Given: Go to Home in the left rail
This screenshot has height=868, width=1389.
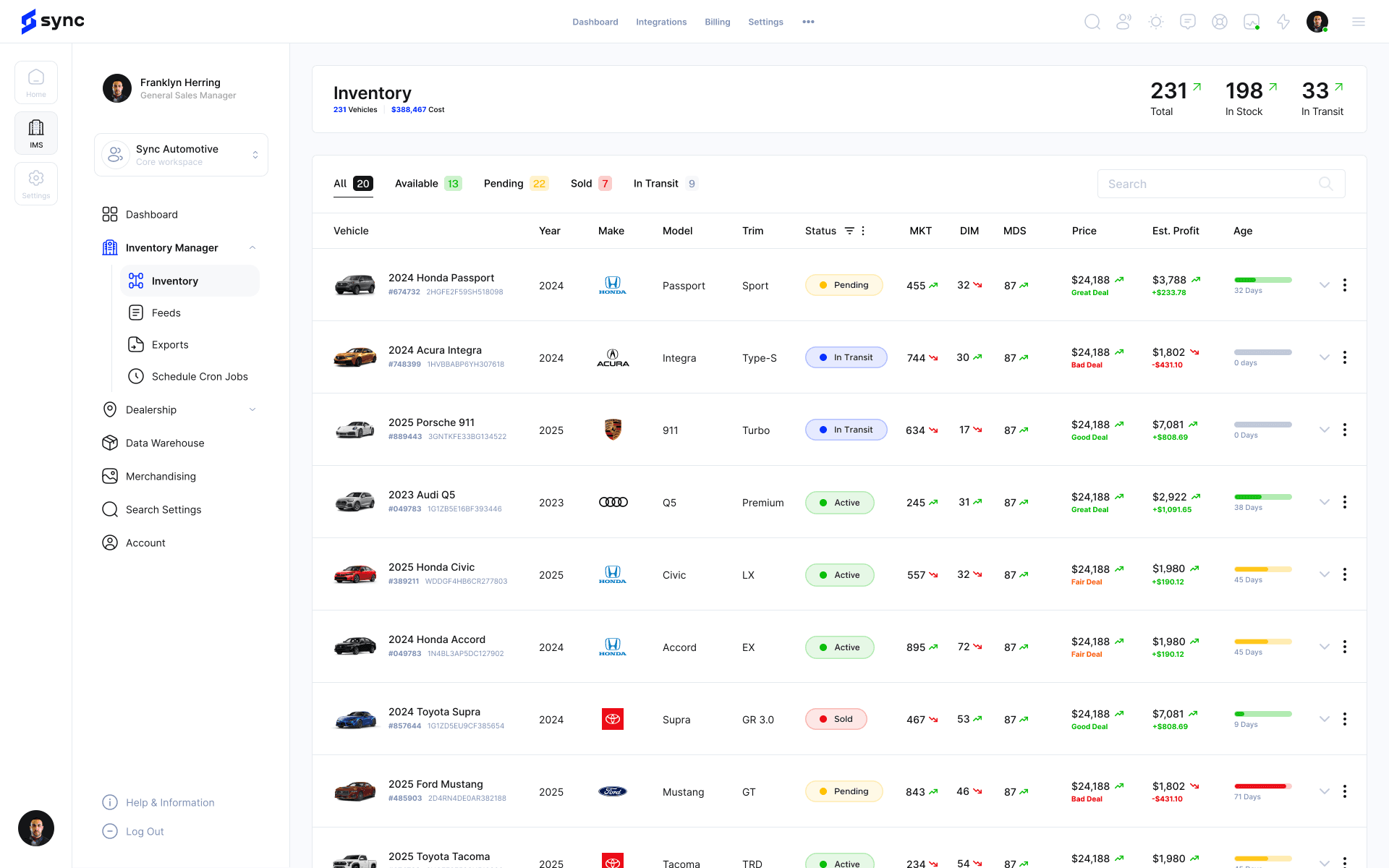Looking at the screenshot, I should pyautogui.click(x=36, y=82).
